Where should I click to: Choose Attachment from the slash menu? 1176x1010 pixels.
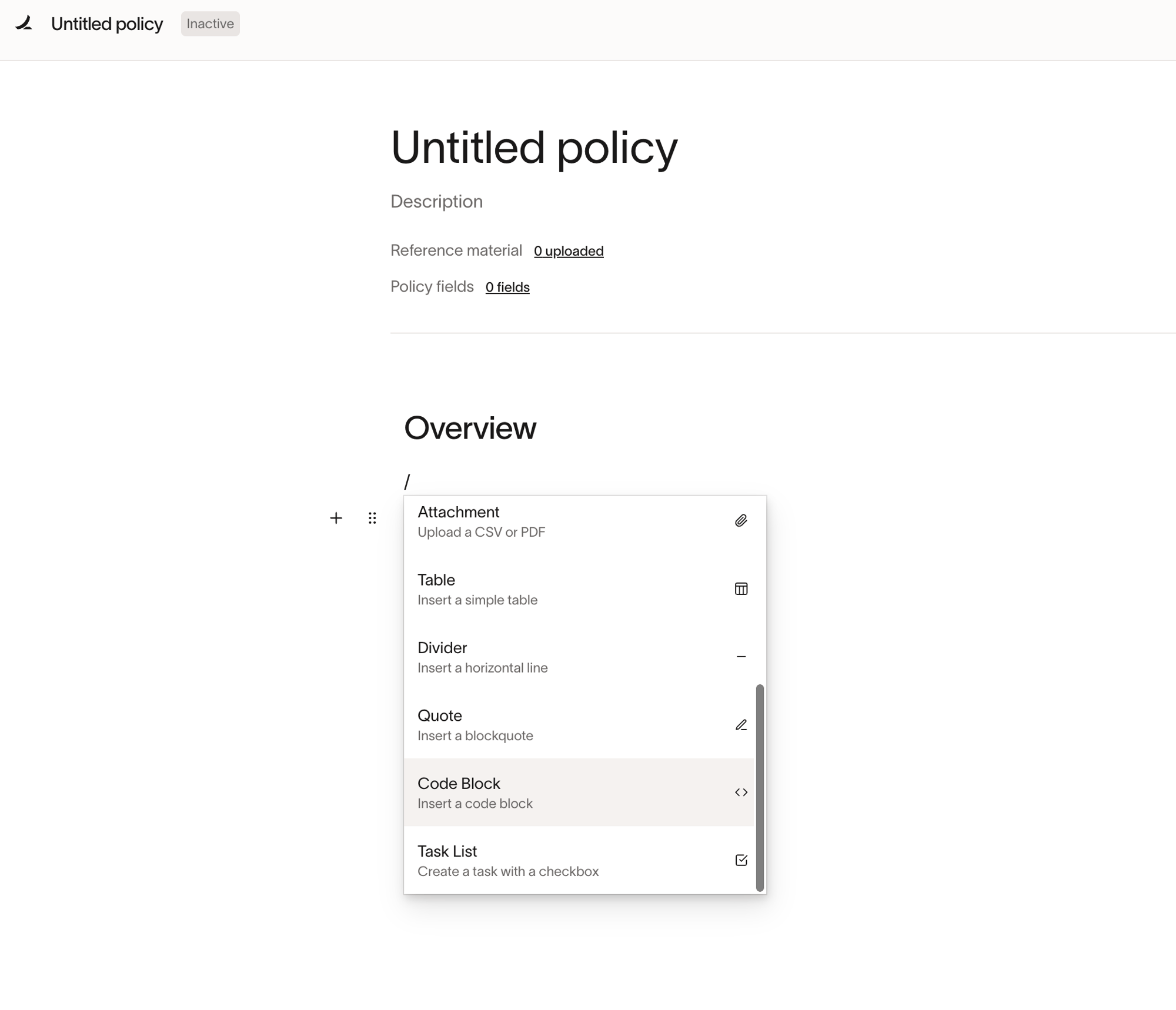point(579,521)
